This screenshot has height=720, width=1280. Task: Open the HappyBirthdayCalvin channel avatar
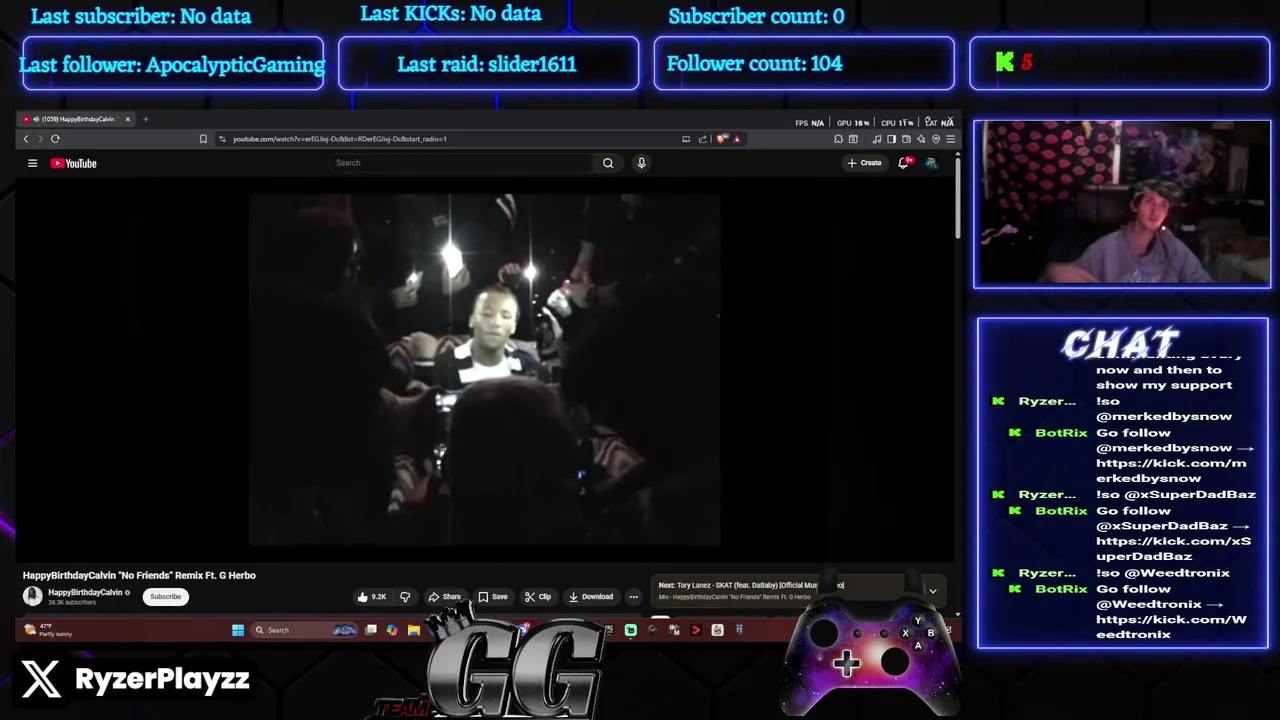click(x=33, y=596)
